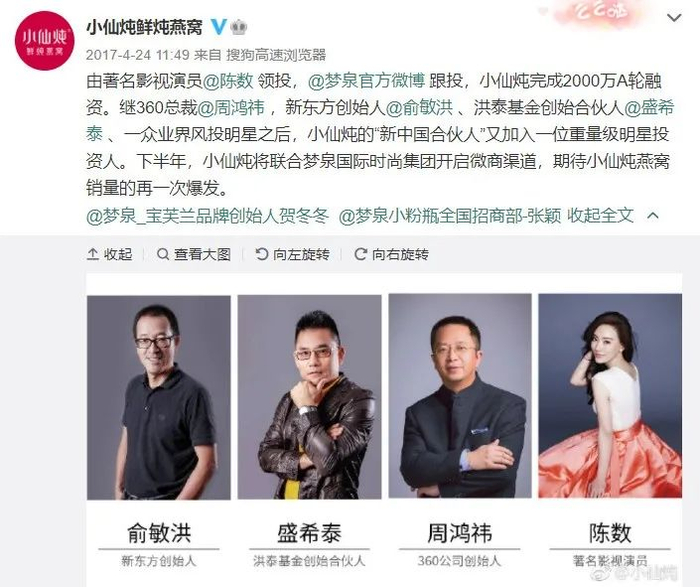Viewport: 700px width, 587px height.
Task: Open the 小仙炖 profile avatar
Action: (x=44, y=41)
